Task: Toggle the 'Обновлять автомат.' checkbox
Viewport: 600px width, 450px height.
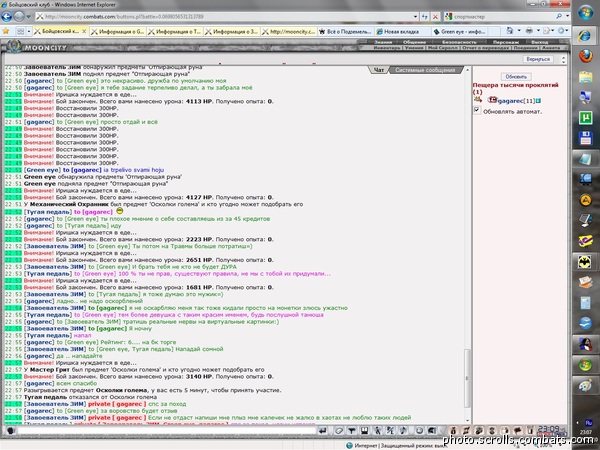Action: click(477, 111)
